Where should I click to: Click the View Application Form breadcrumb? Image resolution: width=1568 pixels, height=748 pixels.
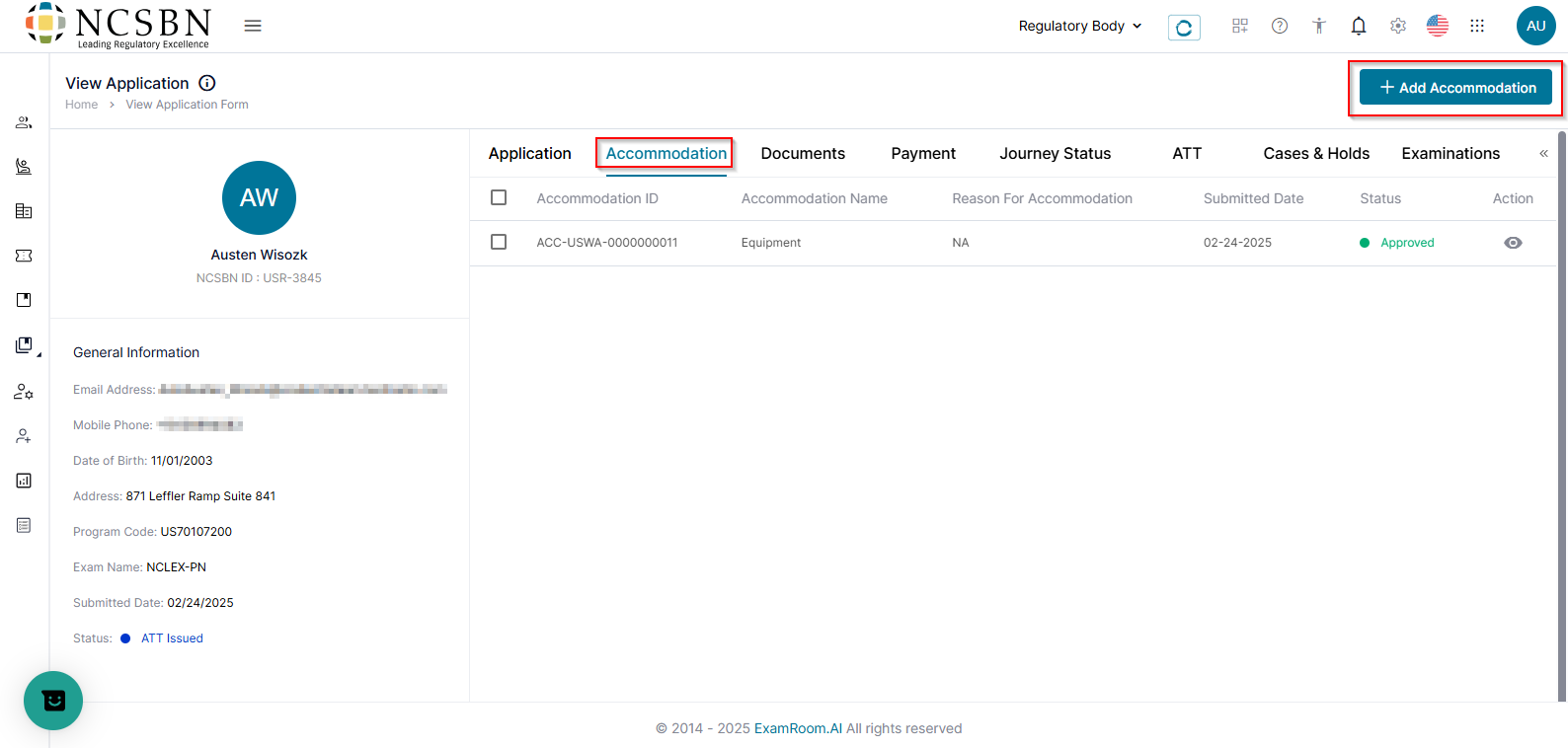click(x=188, y=105)
